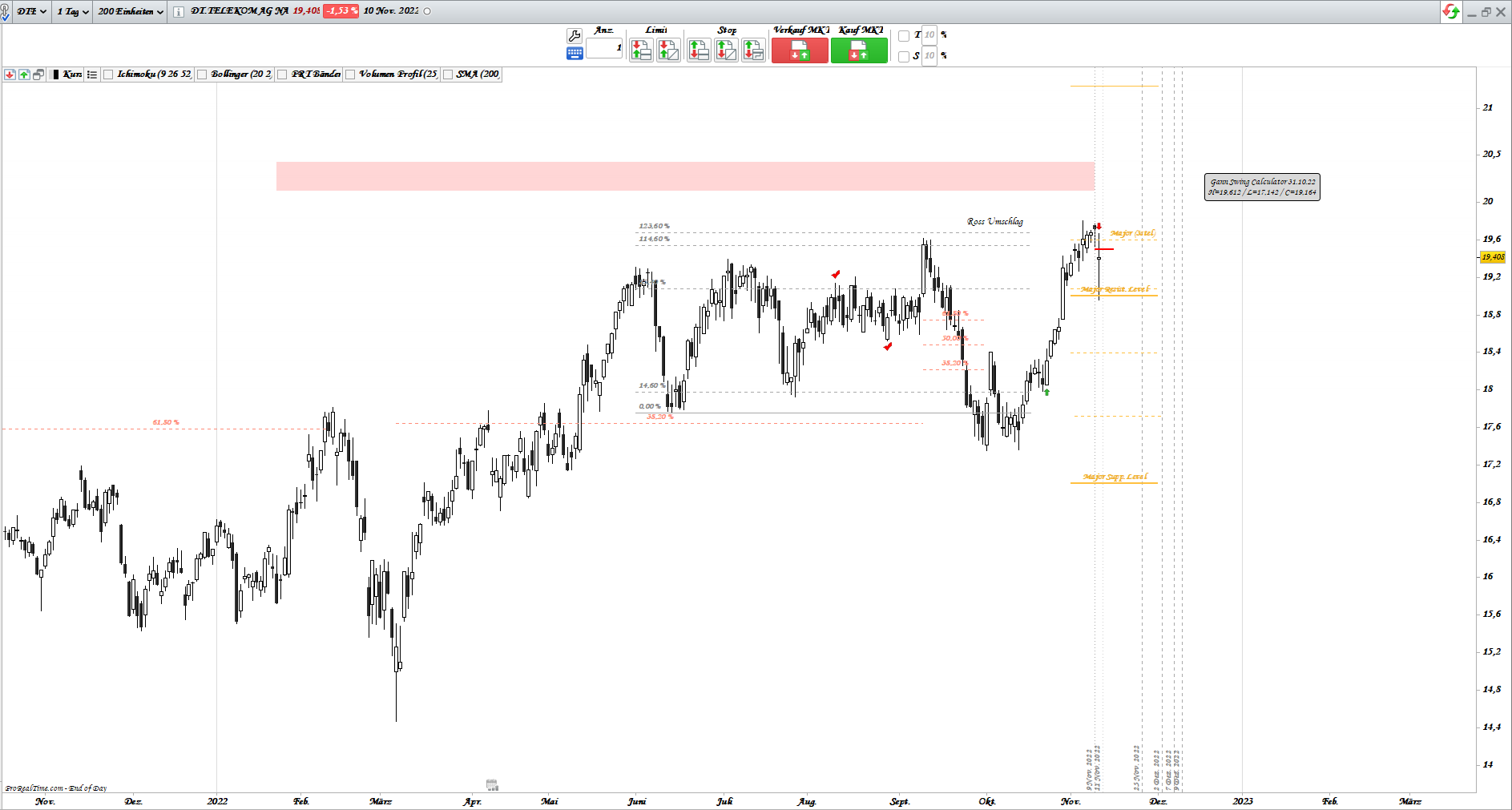Image resolution: width=1512 pixels, height=810 pixels.
Task: Click the 123.60 % Fibonacci label
Action: [654, 226]
